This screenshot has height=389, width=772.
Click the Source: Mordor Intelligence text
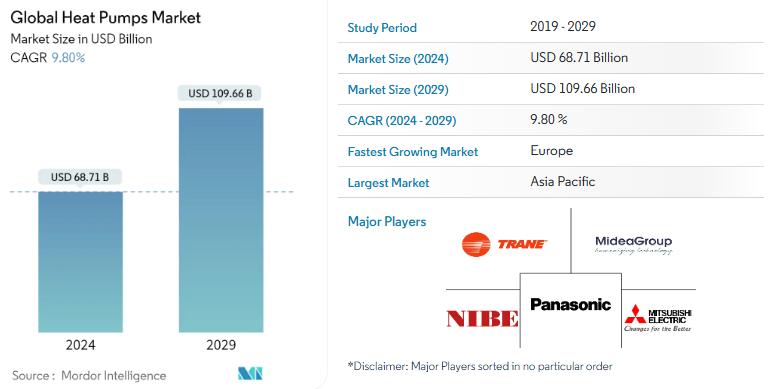[x=89, y=376]
